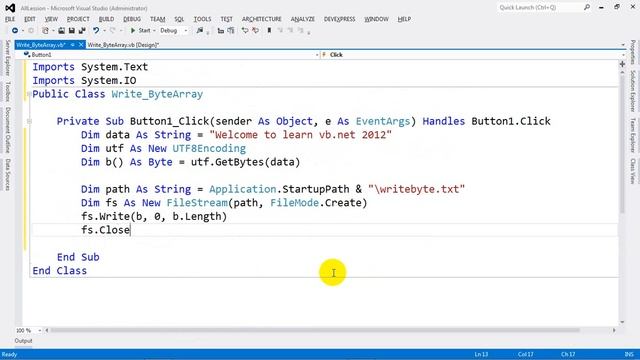Pin the Write_ByteArray.vb tab
Viewport: 640px width, 360px height.
coord(72,45)
